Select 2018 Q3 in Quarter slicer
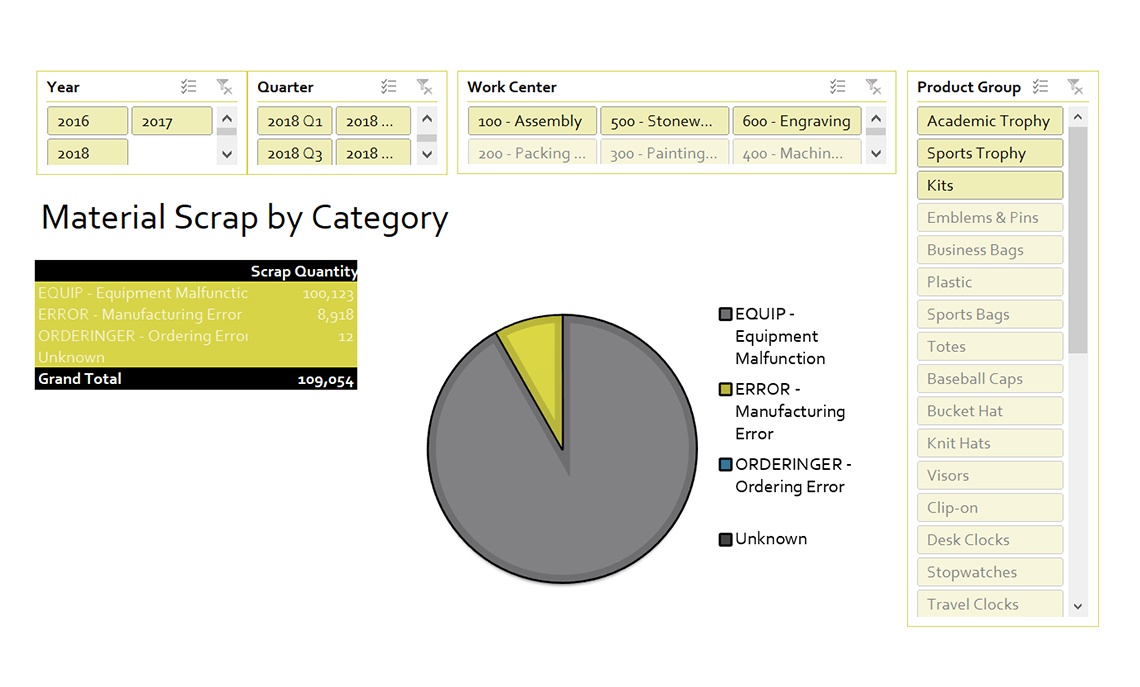Screen dimensions: 1140x687 point(294,152)
